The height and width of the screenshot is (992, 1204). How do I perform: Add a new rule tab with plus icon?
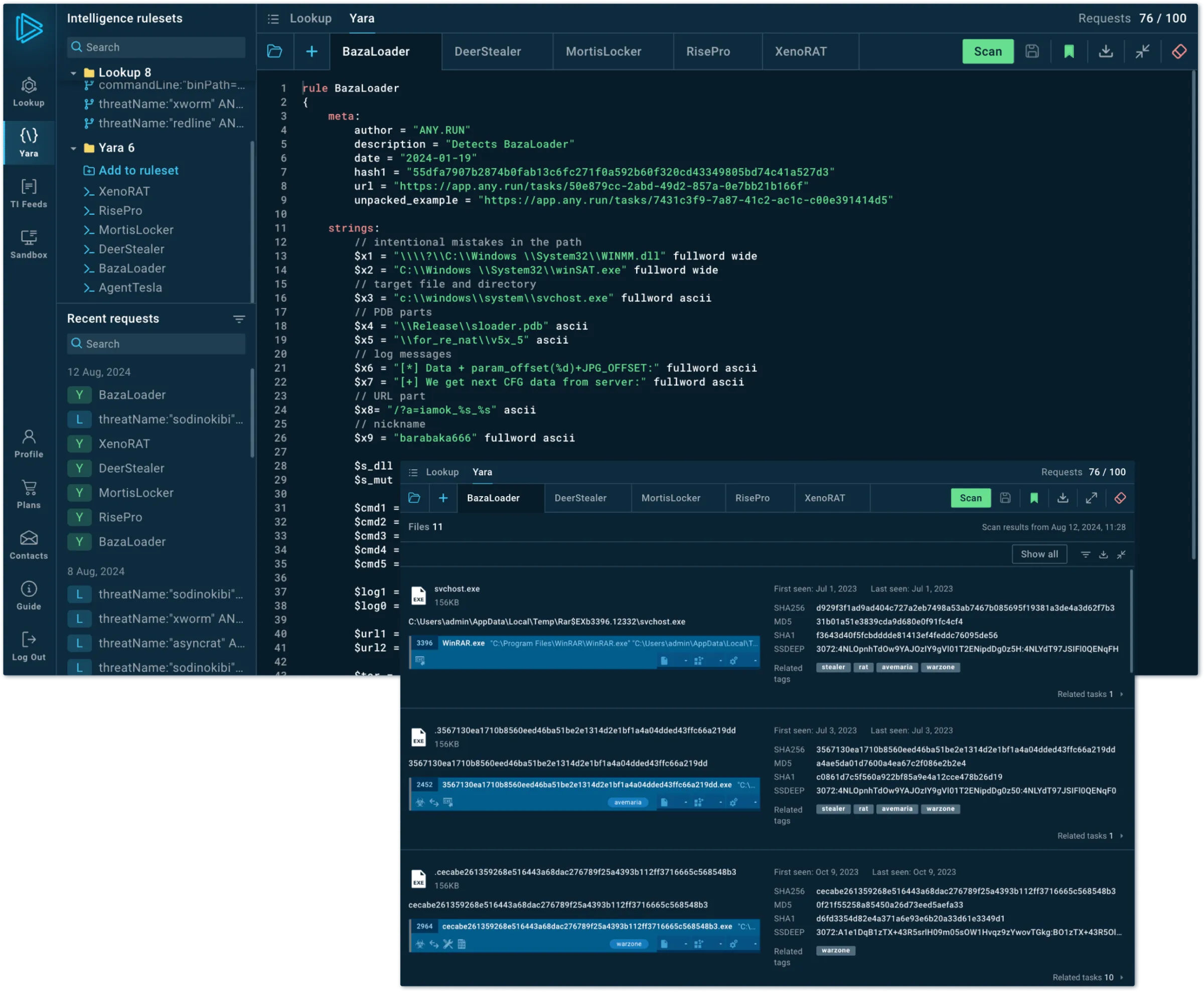coord(311,51)
